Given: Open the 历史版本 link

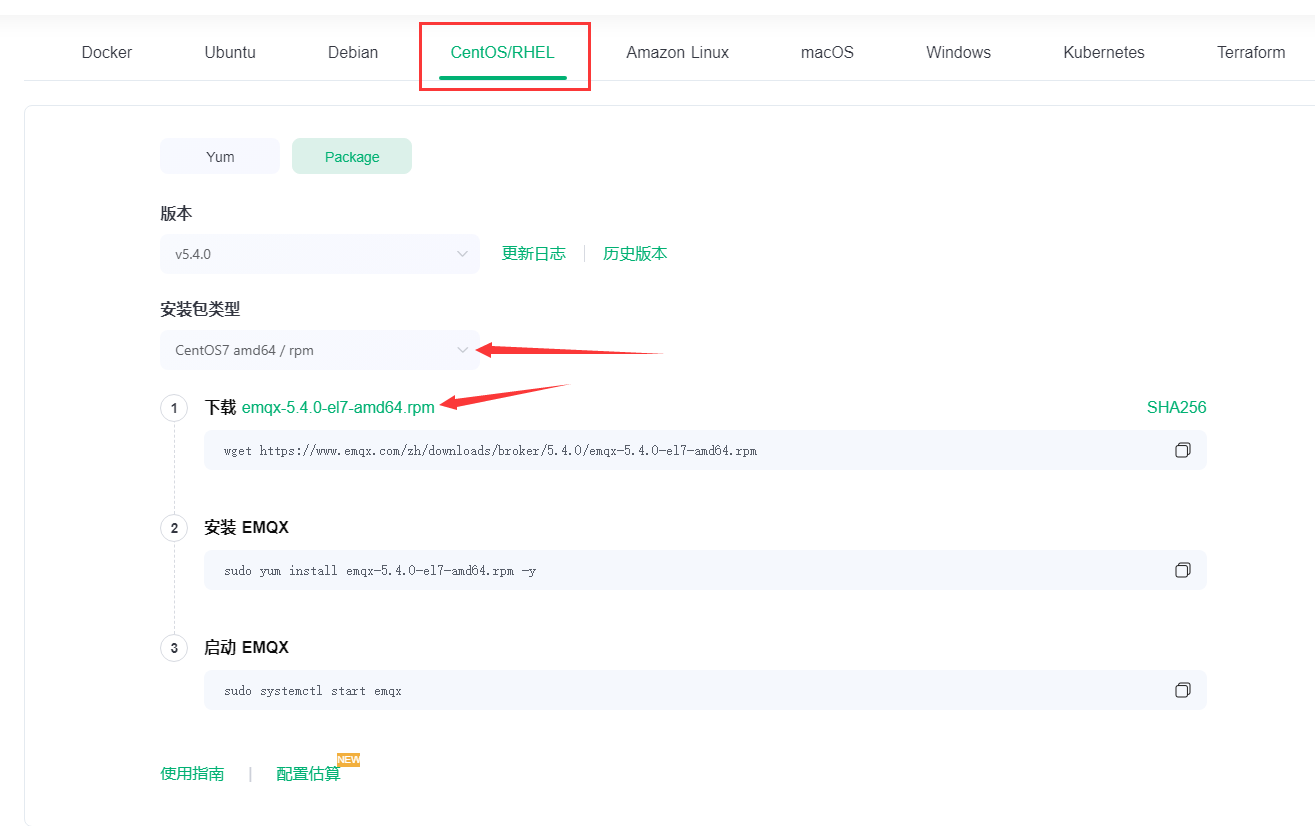Looking at the screenshot, I should tap(635, 254).
